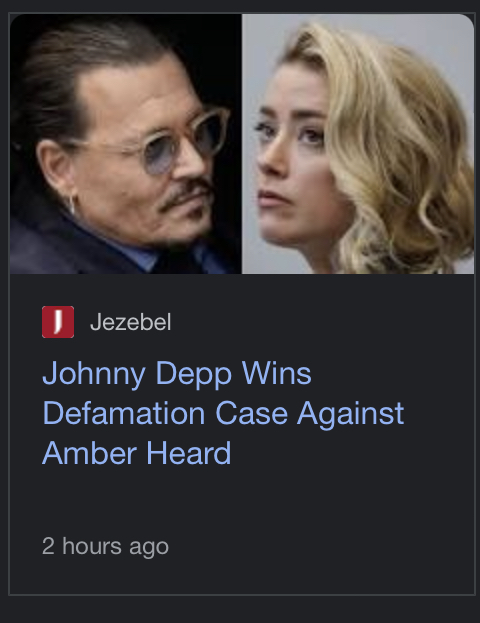Click the word "Heard" in the headline
The width and height of the screenshot is (480, 623).
(x=189, y=453)
